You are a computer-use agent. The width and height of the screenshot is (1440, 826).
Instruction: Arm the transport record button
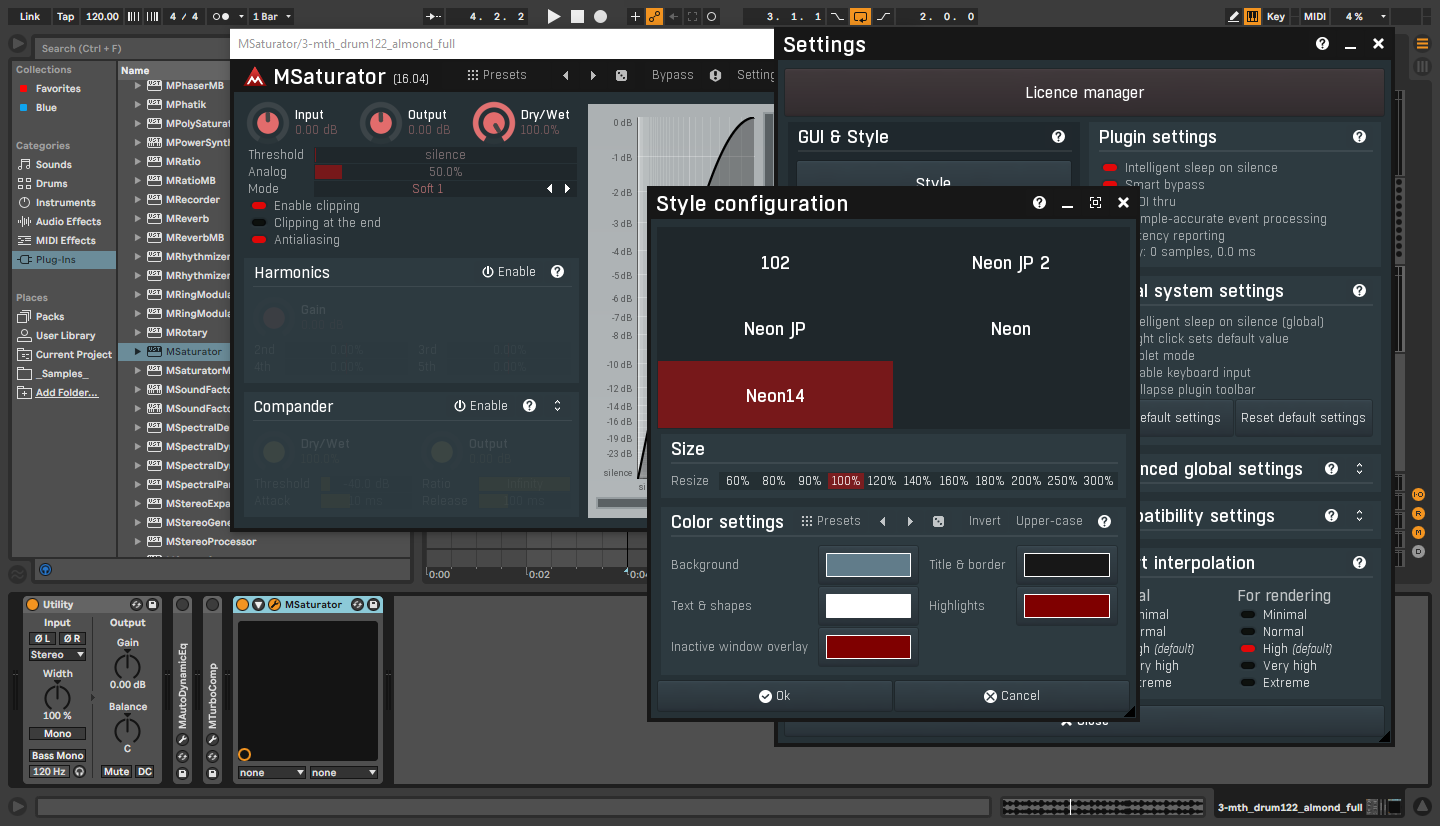click(x=600, y=16)
